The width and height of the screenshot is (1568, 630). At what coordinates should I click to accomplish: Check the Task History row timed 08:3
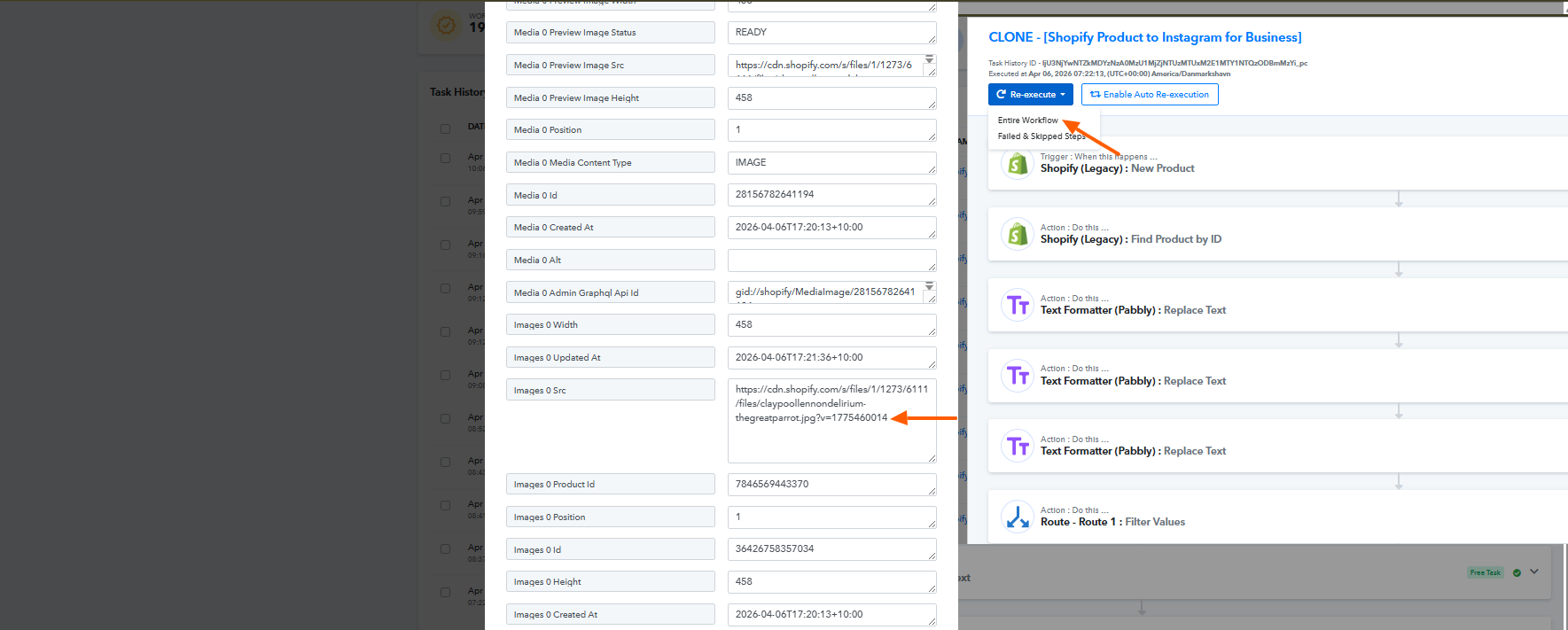pos(445,549)
